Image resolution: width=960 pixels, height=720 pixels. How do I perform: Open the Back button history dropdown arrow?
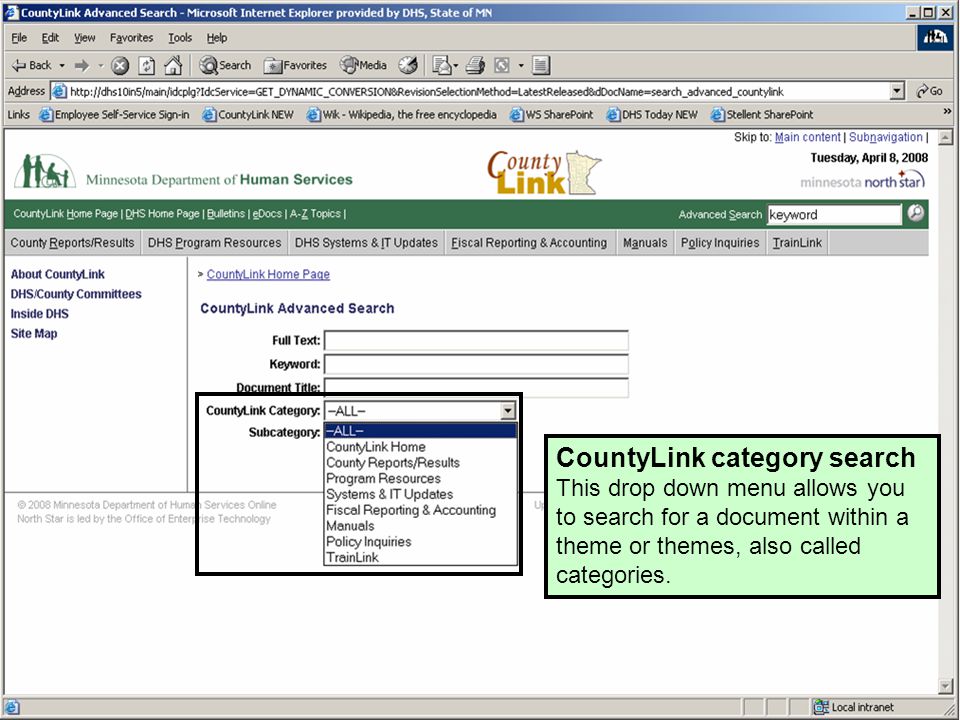62,66
